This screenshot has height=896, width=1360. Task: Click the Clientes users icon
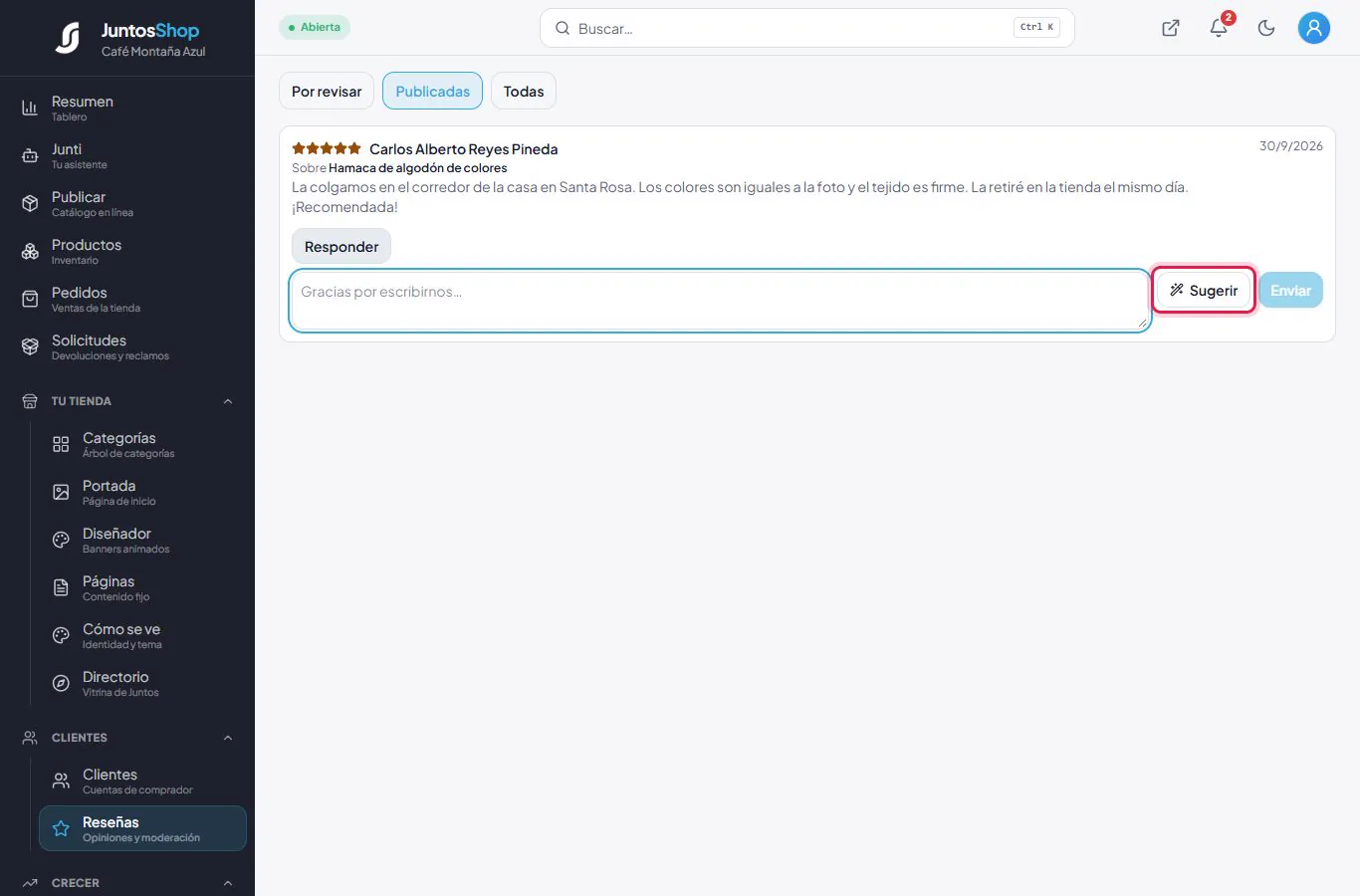(x=61, y=781)
